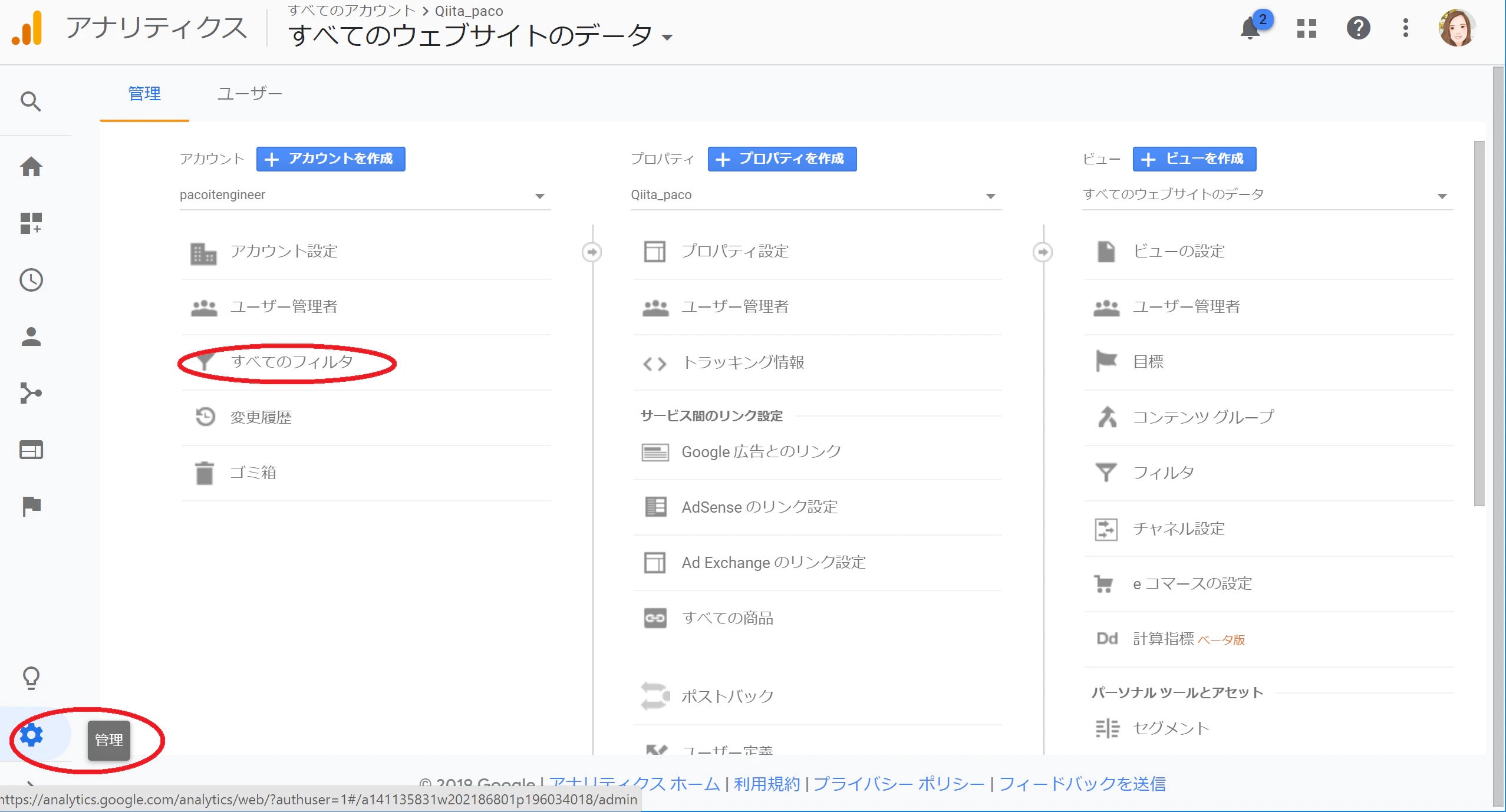Image resolution: width=1506 pixels, height=812 pixels.
Task: Open Acquisition reports branching icon
Action: click(31, 393)
